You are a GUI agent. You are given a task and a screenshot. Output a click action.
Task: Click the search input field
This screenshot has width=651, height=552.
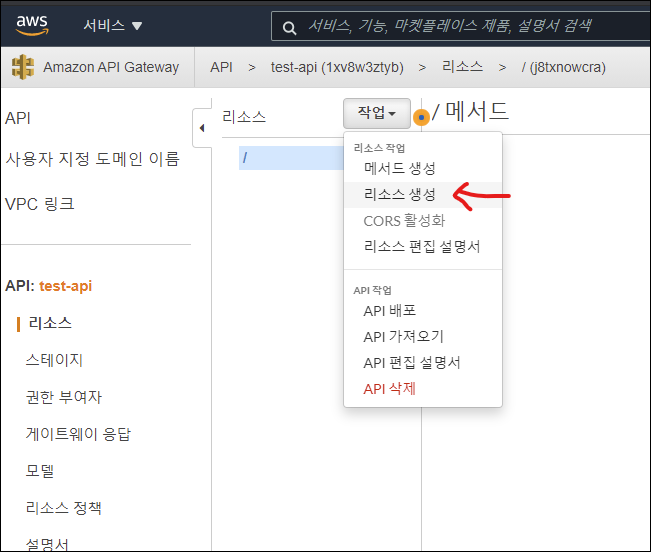pyautogui.click(x=470, y=26)
